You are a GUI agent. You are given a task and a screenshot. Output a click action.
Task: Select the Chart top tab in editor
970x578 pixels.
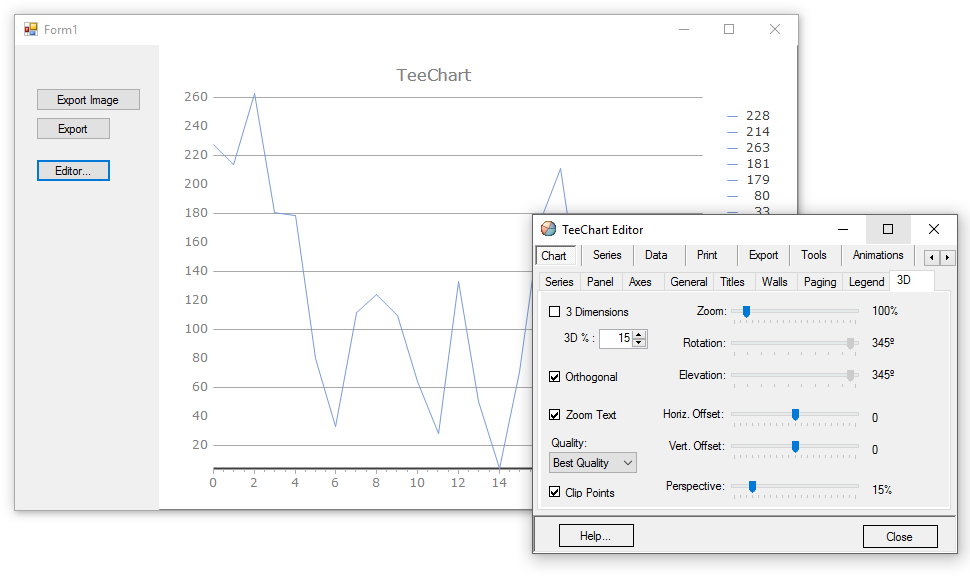coord(554,256)
